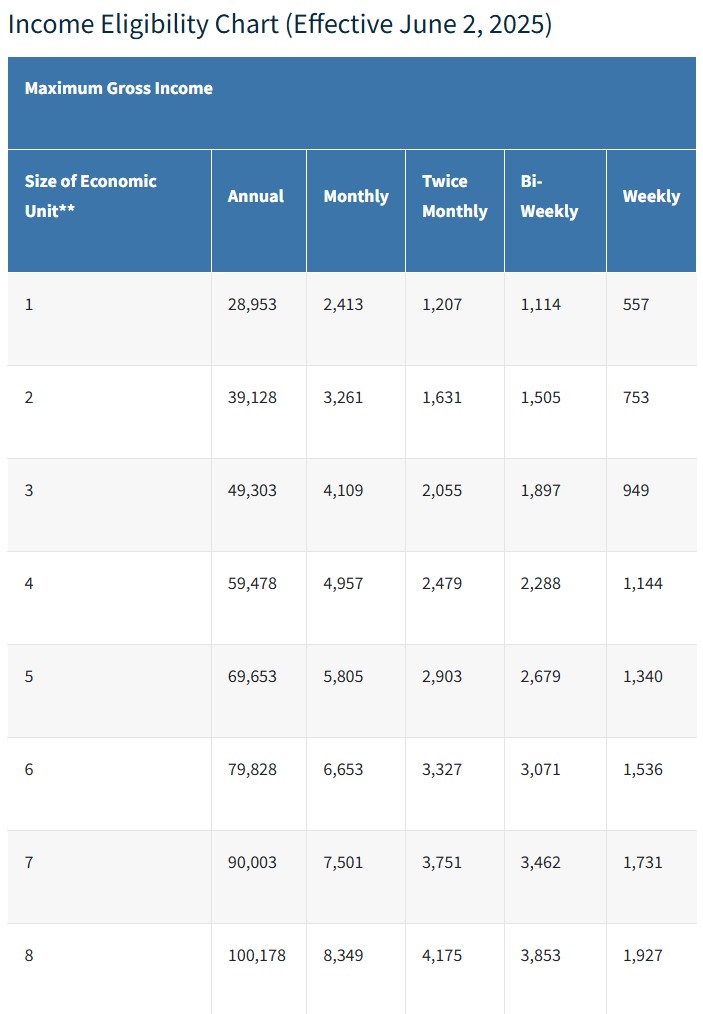Click the Size of Economic Unit column header
This screenshot has width=703, height=1014.
(x=90, y=196)
